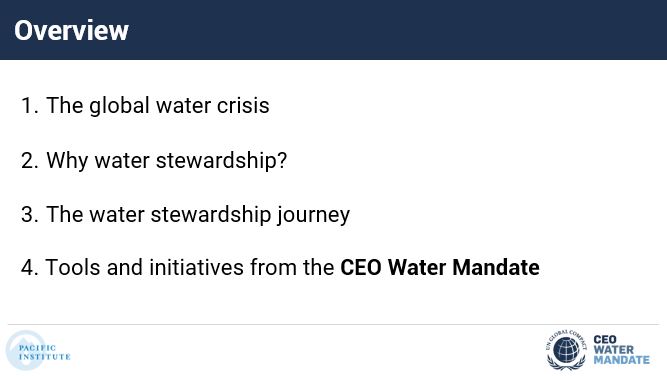This screenshot has height=376, width=667.
Task: Click the Pacific Institute logo
Action: (38, 350)
